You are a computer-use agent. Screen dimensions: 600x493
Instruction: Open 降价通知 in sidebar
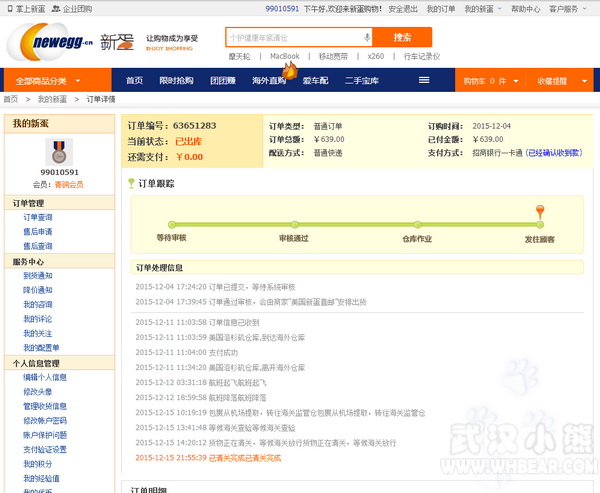pyautogui.click(x=38, y=290)
